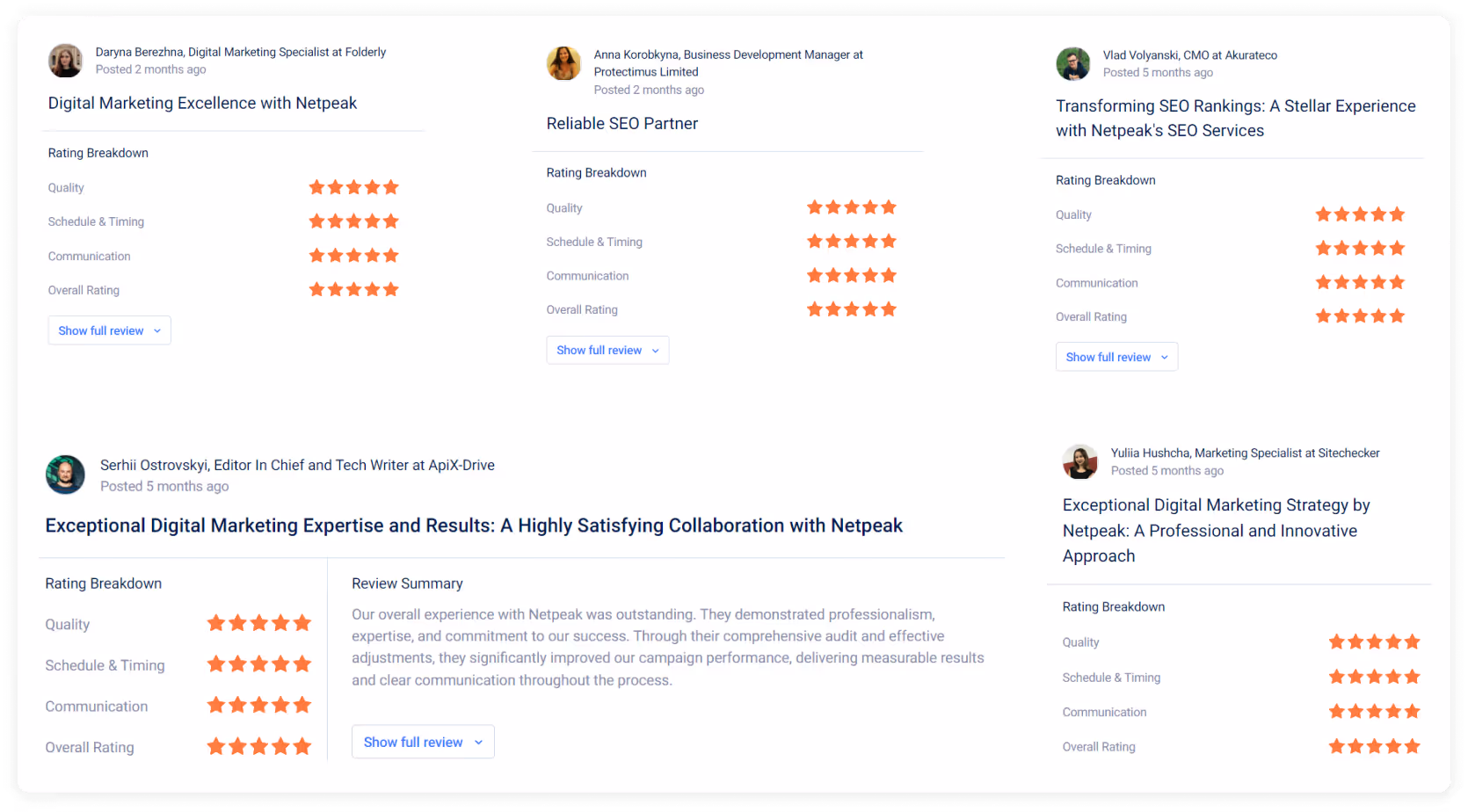The width and height of the screenshot is (1468, 812).
Task: Show Serhii Ostrovskyi's full review
Action: click(423, 742)
